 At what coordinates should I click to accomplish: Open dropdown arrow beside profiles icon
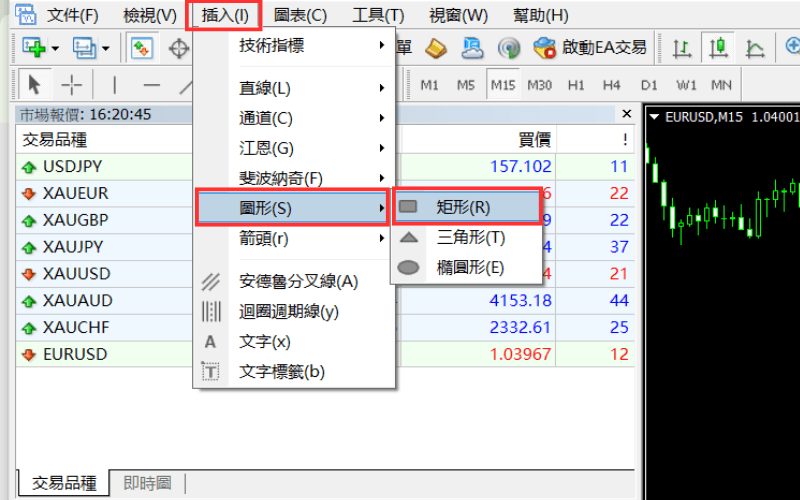click(x=105, y=48)
